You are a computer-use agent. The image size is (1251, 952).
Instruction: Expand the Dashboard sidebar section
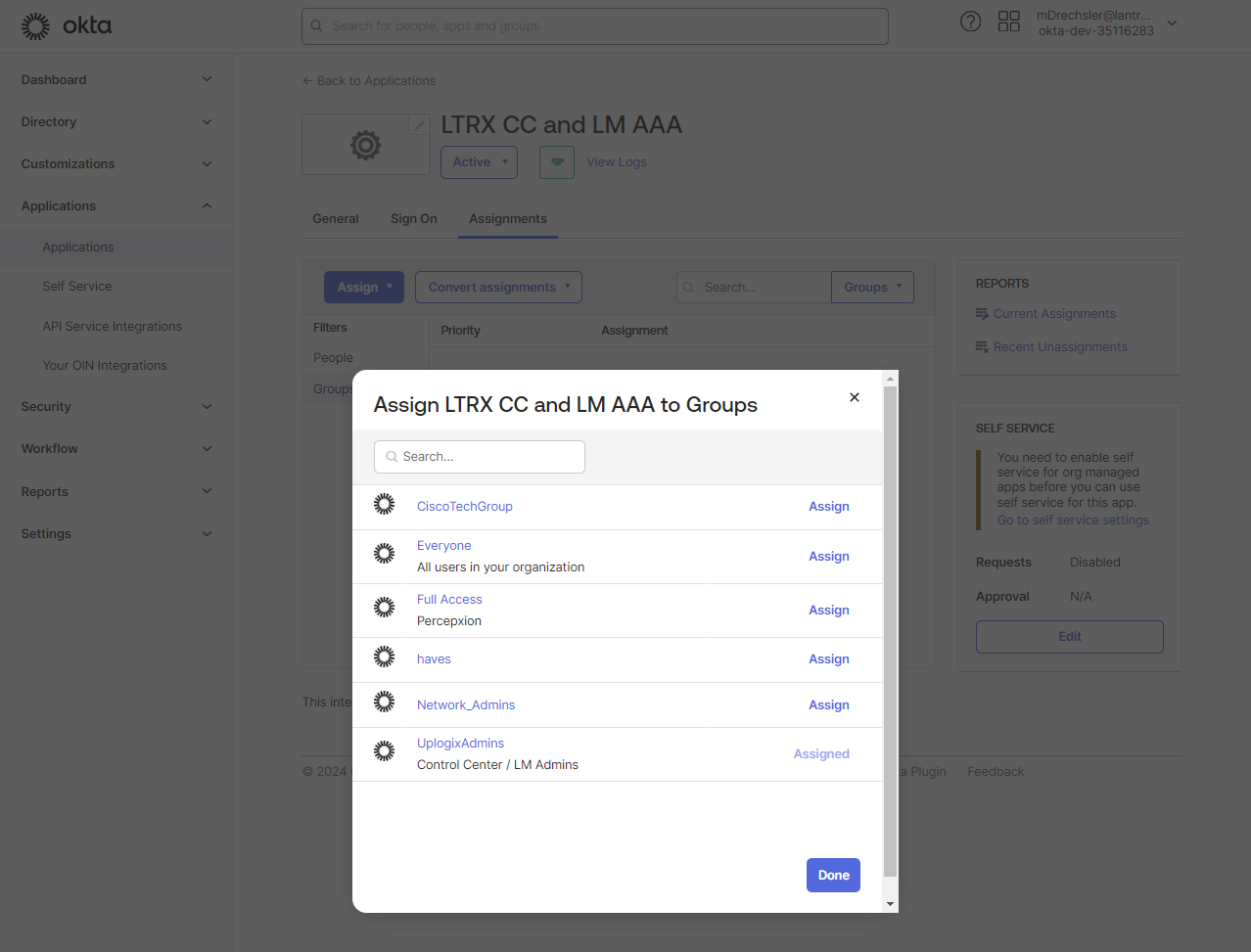(x=207, y=79)
